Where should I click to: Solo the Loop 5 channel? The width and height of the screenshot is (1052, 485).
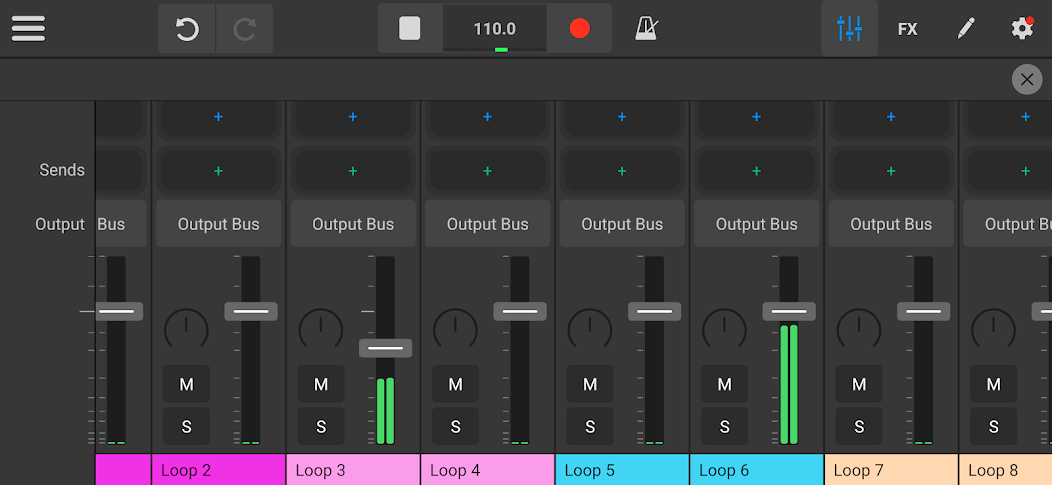(590, 427)
